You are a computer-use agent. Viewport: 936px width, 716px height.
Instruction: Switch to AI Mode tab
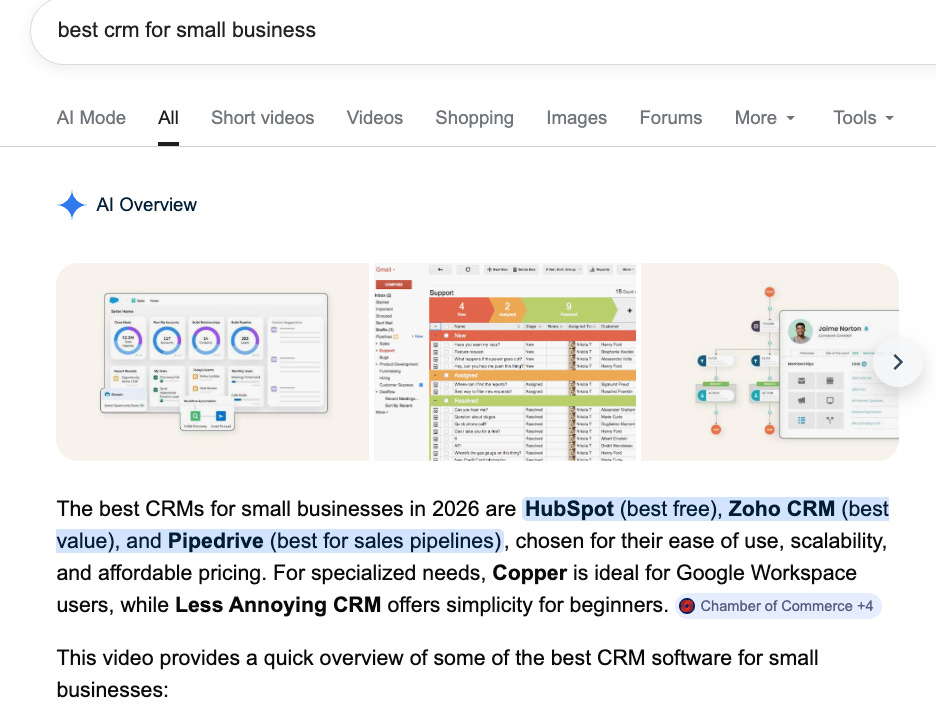91,118
